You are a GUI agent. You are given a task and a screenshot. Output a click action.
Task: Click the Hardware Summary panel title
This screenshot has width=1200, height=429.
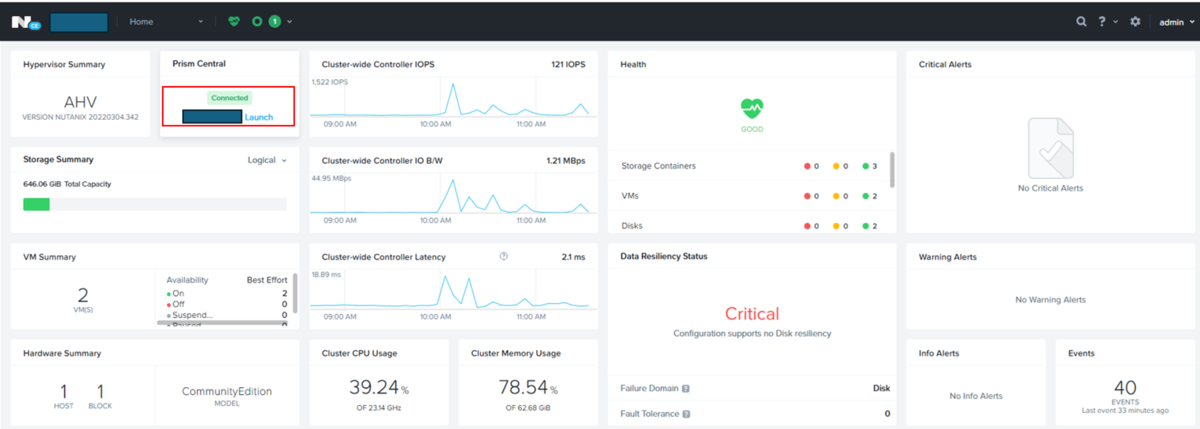click(x=62, y=353)
